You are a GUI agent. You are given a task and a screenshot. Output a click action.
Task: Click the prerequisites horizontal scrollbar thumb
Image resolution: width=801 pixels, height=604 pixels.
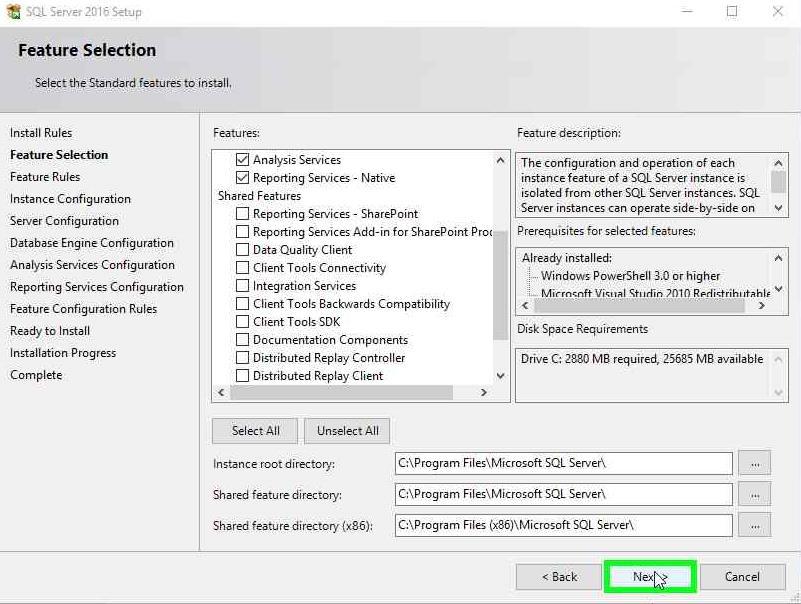(x=640, y=306)
